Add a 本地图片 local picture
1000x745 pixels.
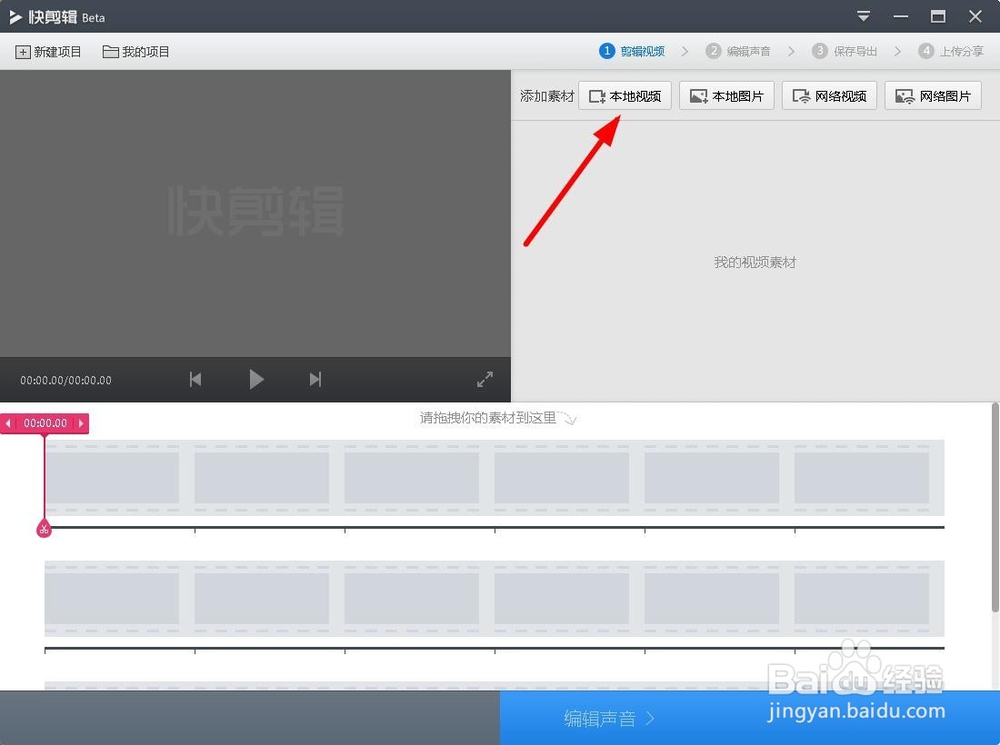pyautogui.click(x=726, y=96)
